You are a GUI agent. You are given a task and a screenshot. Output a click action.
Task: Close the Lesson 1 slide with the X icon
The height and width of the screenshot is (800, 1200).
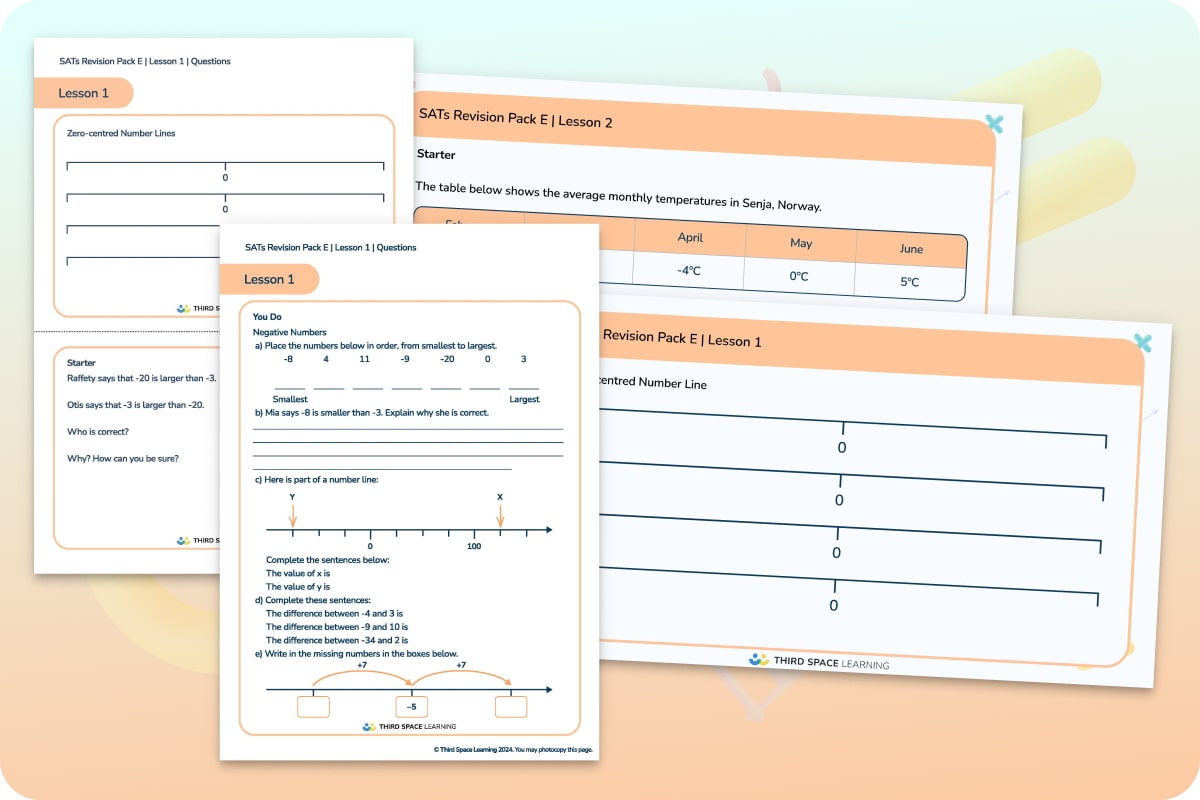[x=1143, y=343]
